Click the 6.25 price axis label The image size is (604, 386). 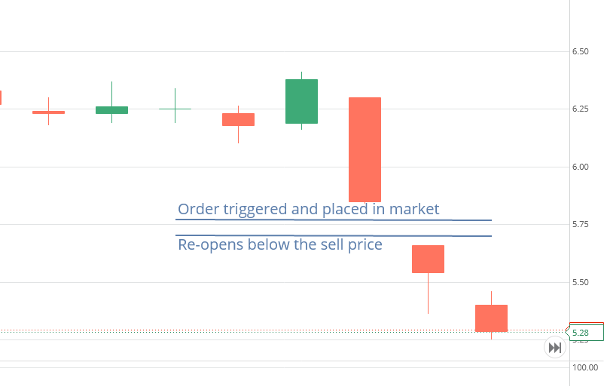pyautogui.click(x=580, y=109)
